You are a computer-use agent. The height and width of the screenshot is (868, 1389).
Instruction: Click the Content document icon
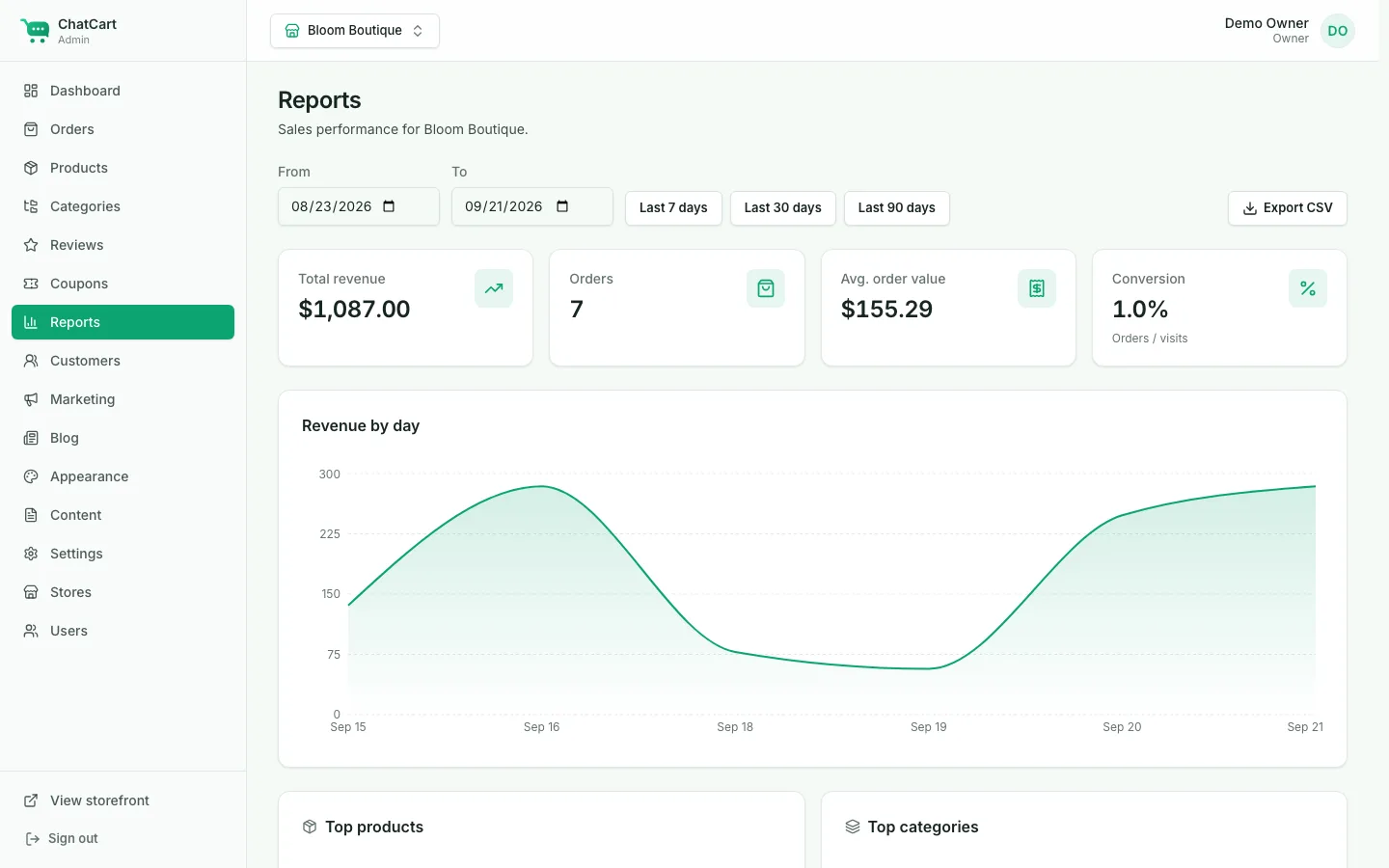pos(31,515)
